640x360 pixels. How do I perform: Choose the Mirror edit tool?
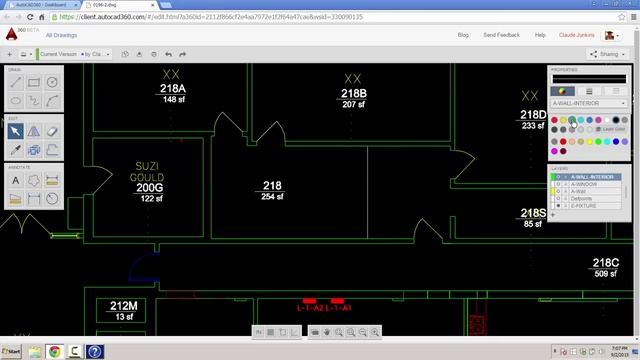34,131
